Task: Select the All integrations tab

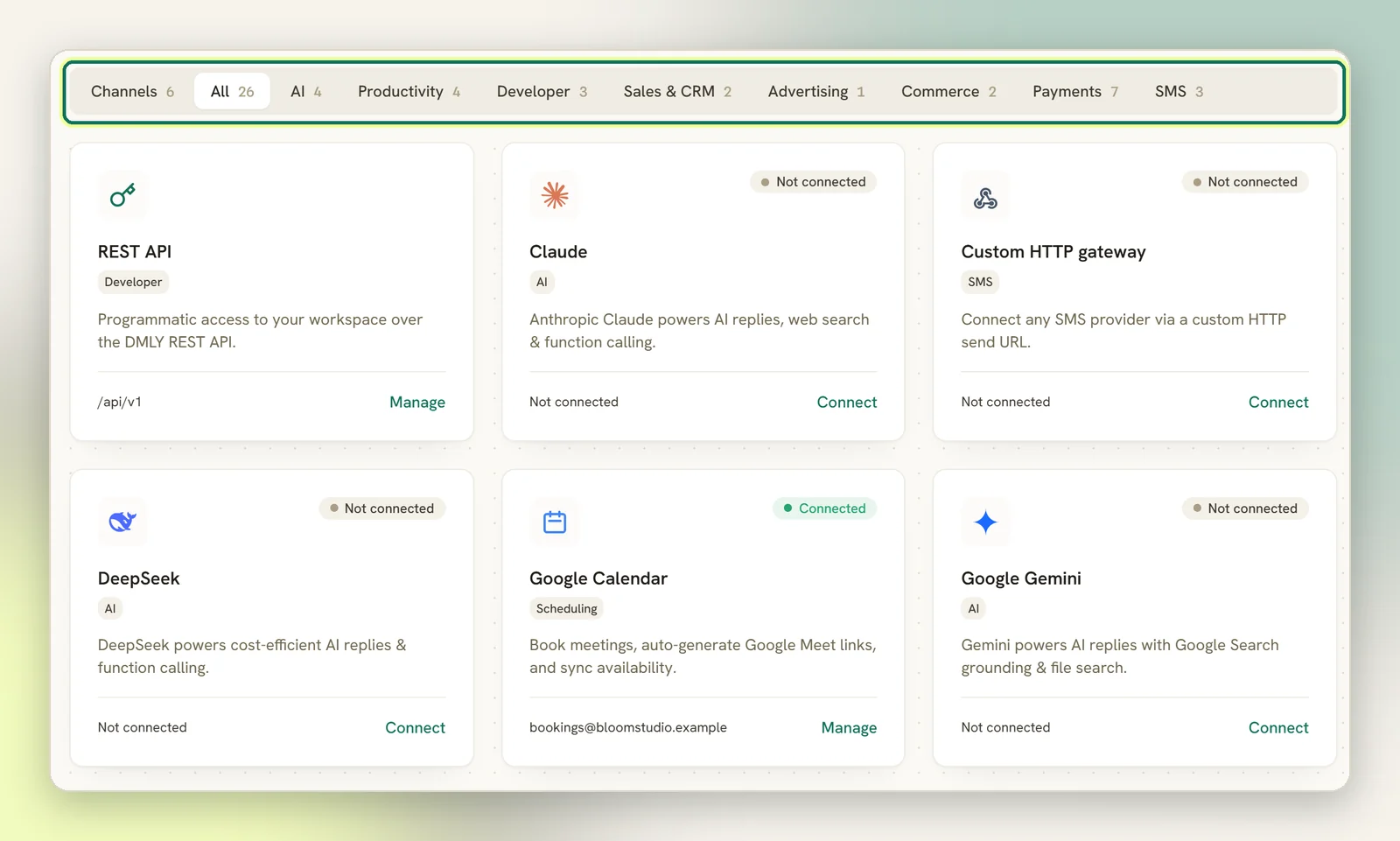Action: pyautogui.click(x=232, y=91)
